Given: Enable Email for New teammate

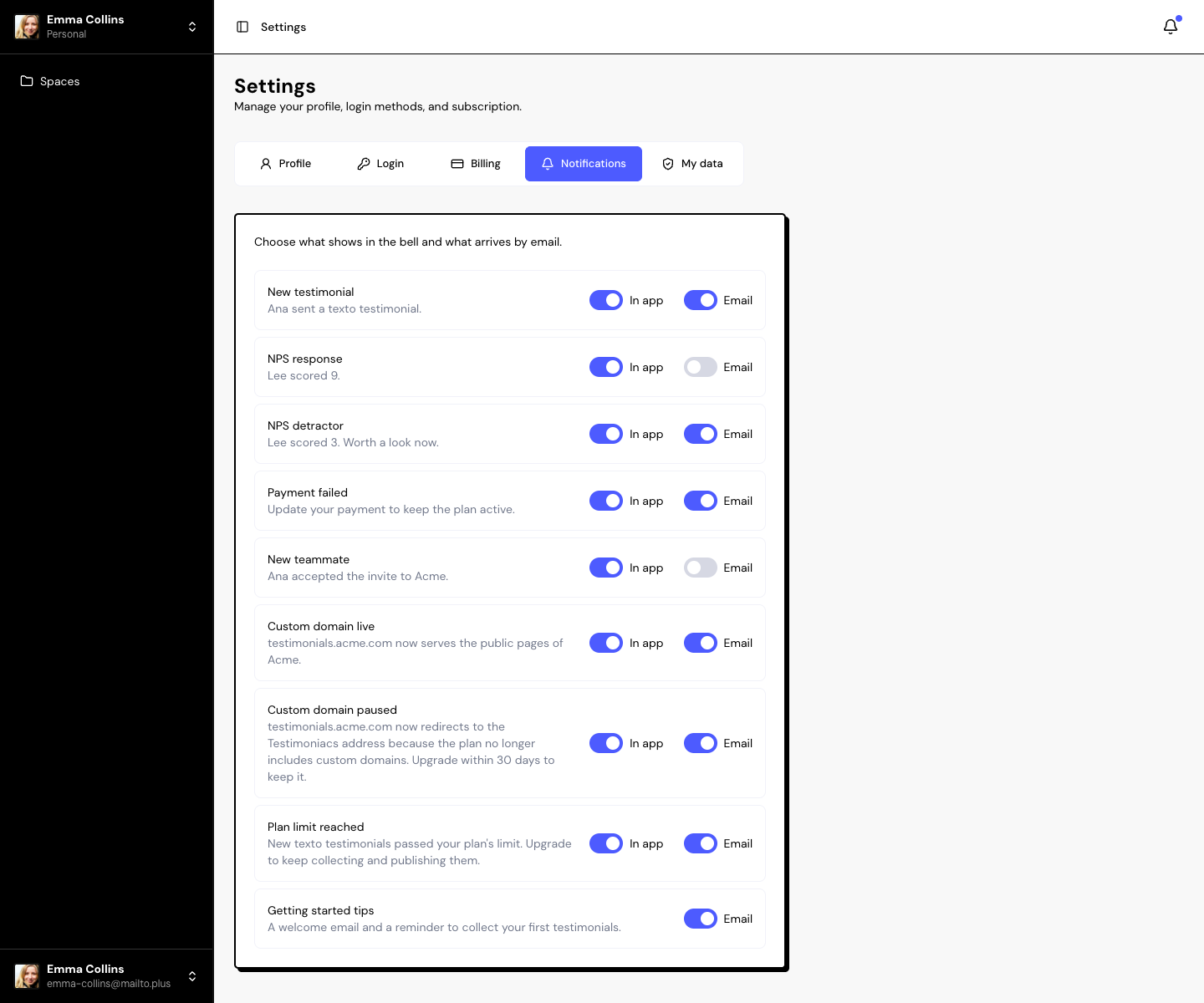Looking at the screenshot, I should [x=701, y=568].
